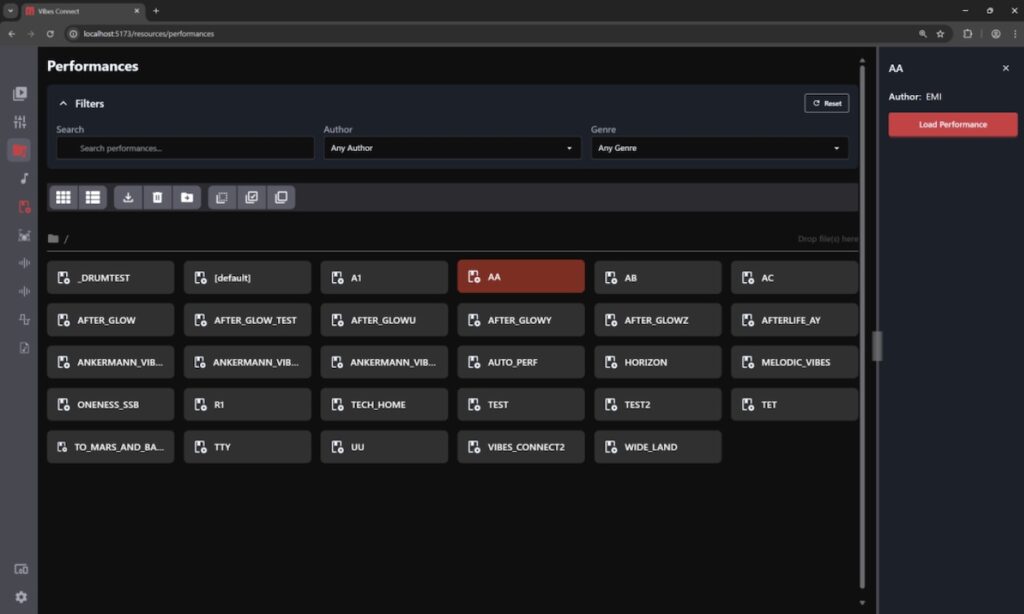Delete selected items with trash icon
Image resolution: width=1024 pixels, height=614 pixels.
point(157,198)
